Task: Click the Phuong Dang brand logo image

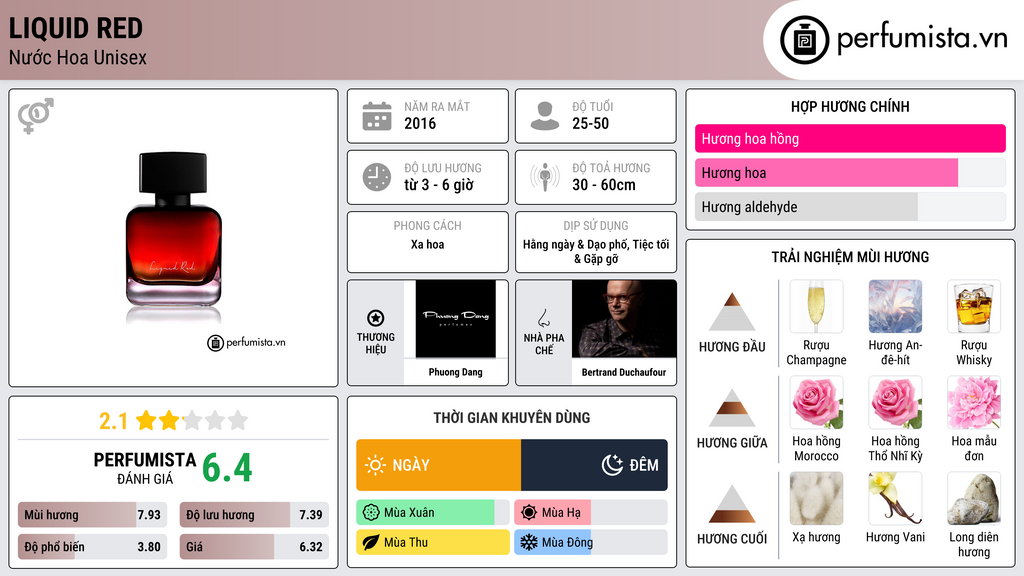Action: click(456, 319)
